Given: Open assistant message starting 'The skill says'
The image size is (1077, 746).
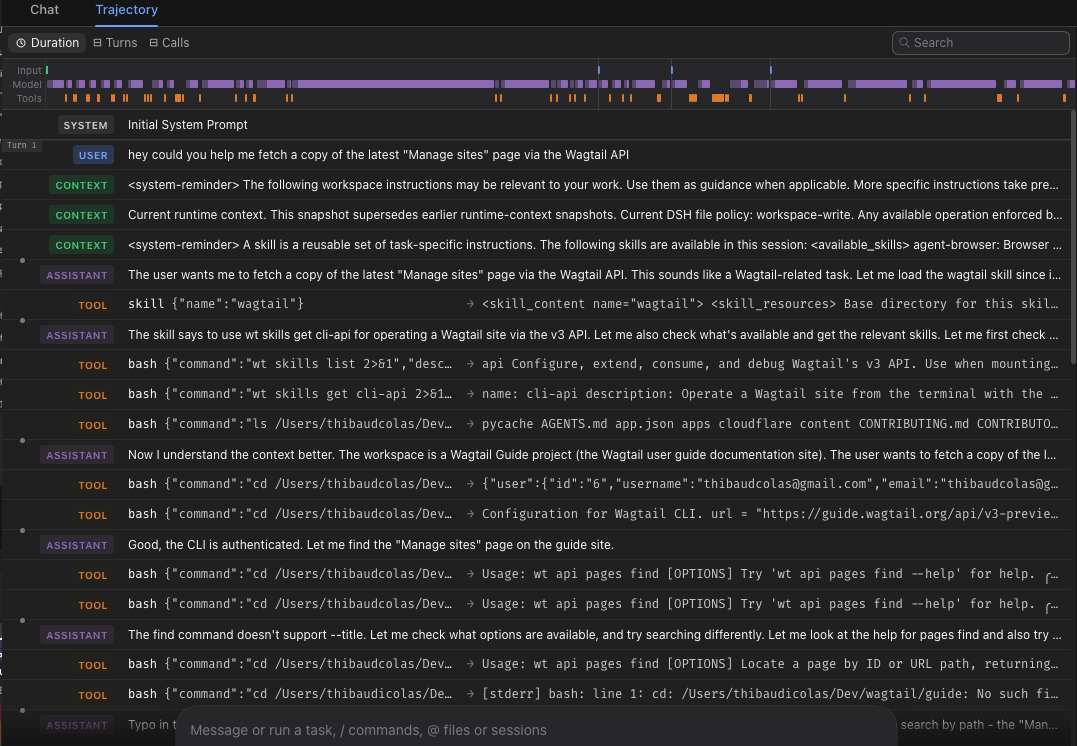Looking at the screenshot, I should (536, 335).
